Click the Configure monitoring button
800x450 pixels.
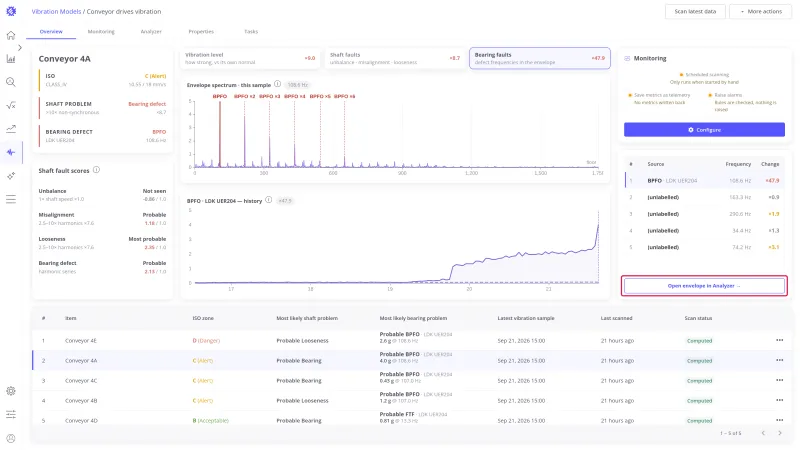pos(704,130)
